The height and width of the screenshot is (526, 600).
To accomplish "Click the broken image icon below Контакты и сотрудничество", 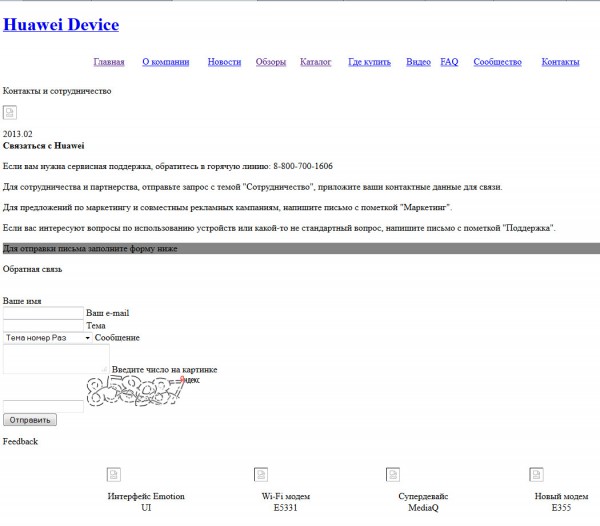I will [10, 112].
